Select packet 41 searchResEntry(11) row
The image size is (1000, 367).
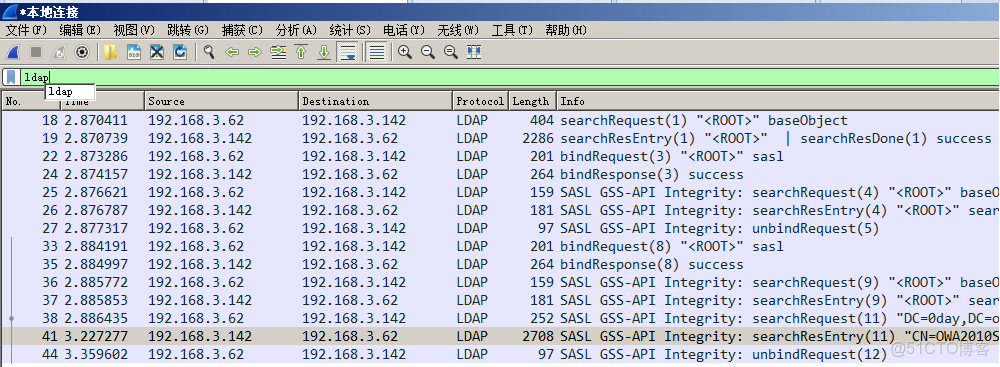pos(500,336)
